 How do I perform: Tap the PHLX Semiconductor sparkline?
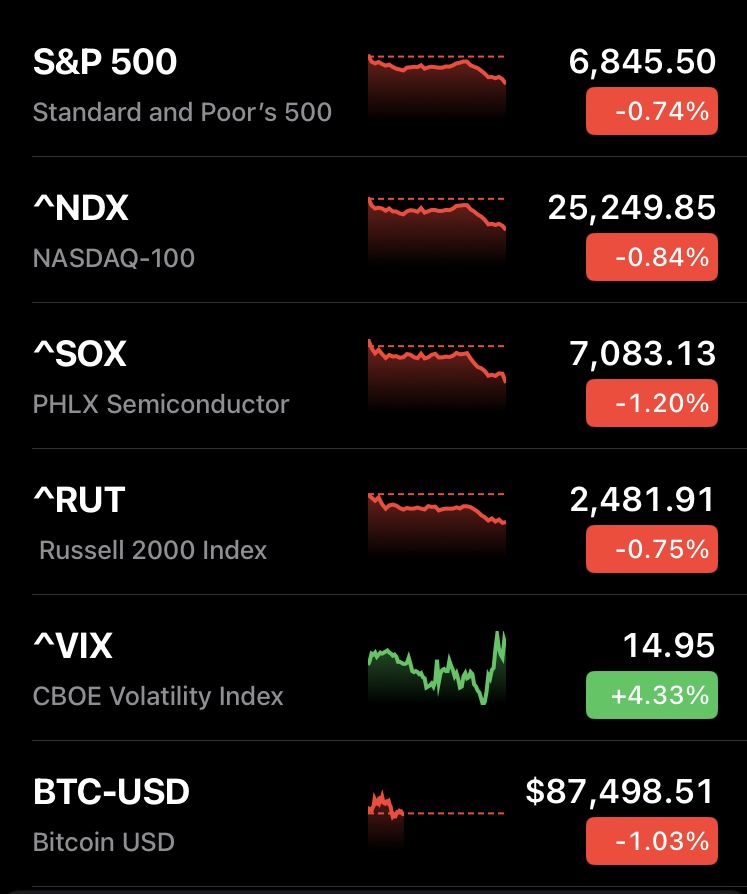pos(437,377)
